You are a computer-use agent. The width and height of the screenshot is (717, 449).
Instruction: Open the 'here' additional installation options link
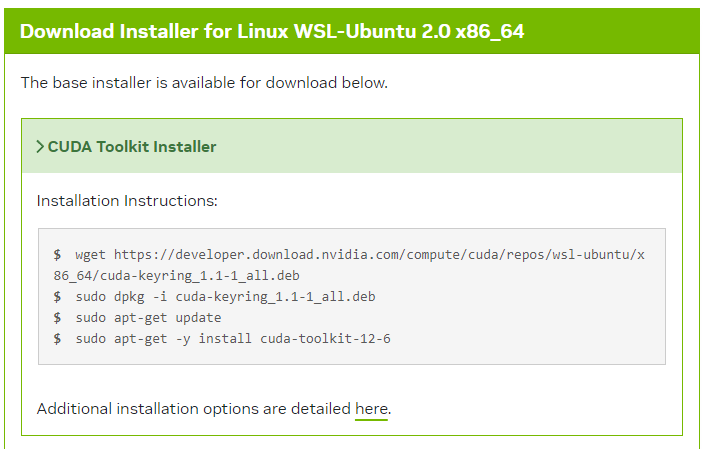371,408
